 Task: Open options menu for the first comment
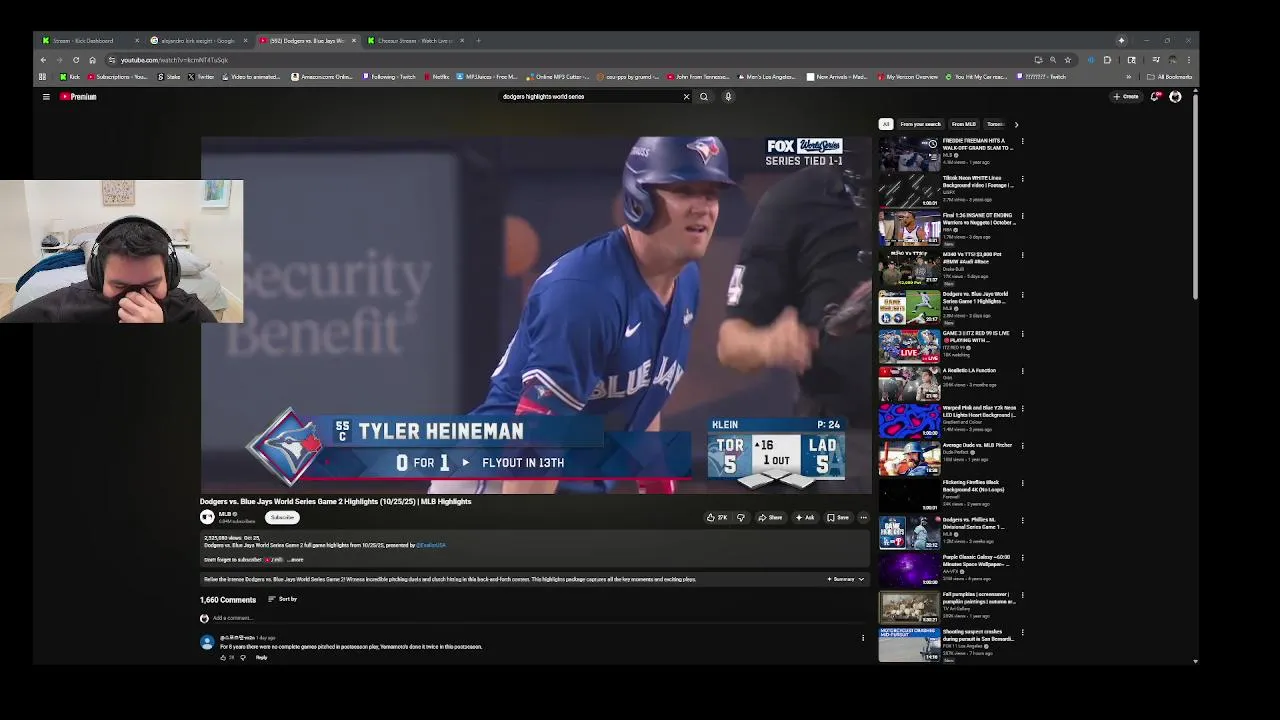coord(863,638)
